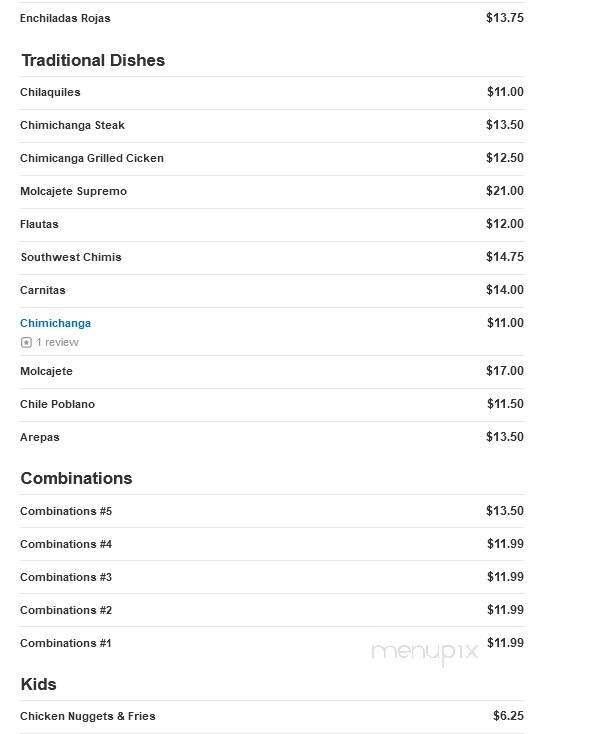Click the Kids section heading

pyautogui.click(x=38, y=684)
